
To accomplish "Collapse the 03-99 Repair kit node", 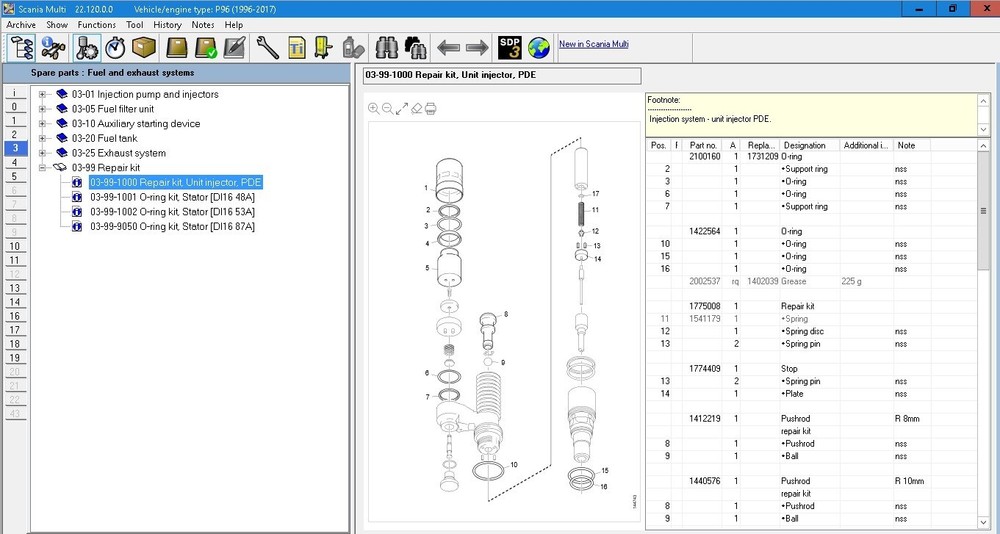I will click(x=43, y=168).
